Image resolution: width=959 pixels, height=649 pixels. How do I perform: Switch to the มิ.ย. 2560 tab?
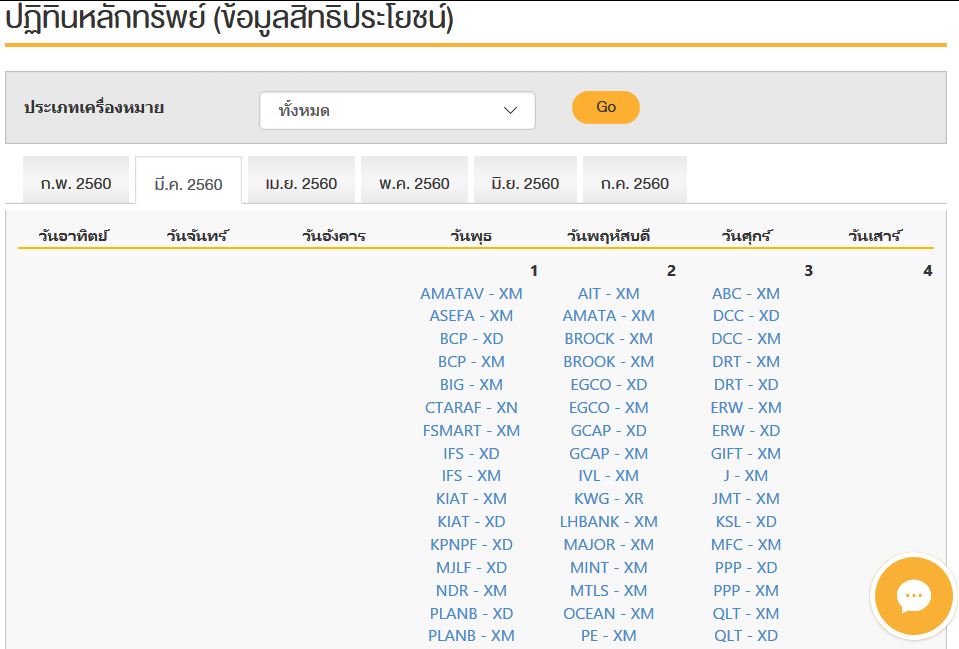click(525, 180)
